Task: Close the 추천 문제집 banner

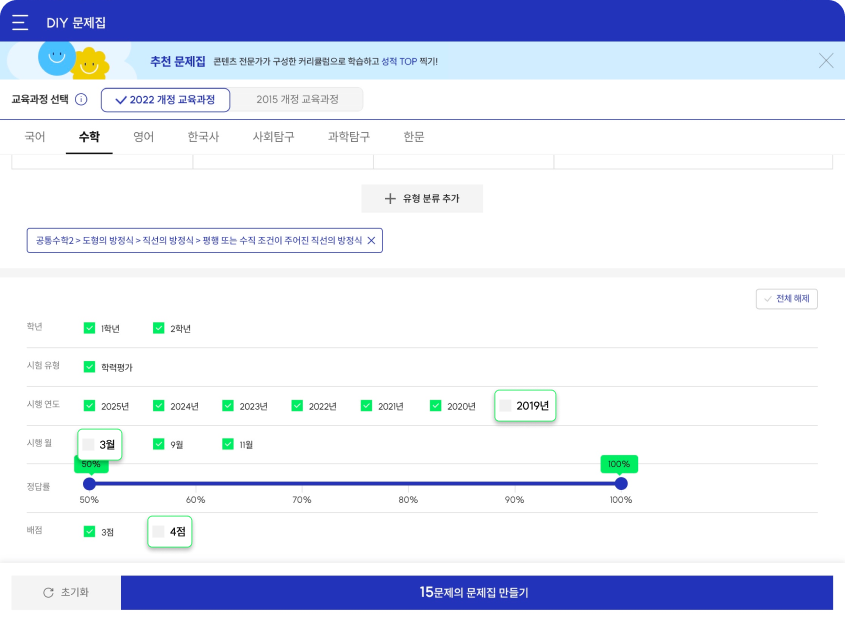Action: (x=825, y=61)
